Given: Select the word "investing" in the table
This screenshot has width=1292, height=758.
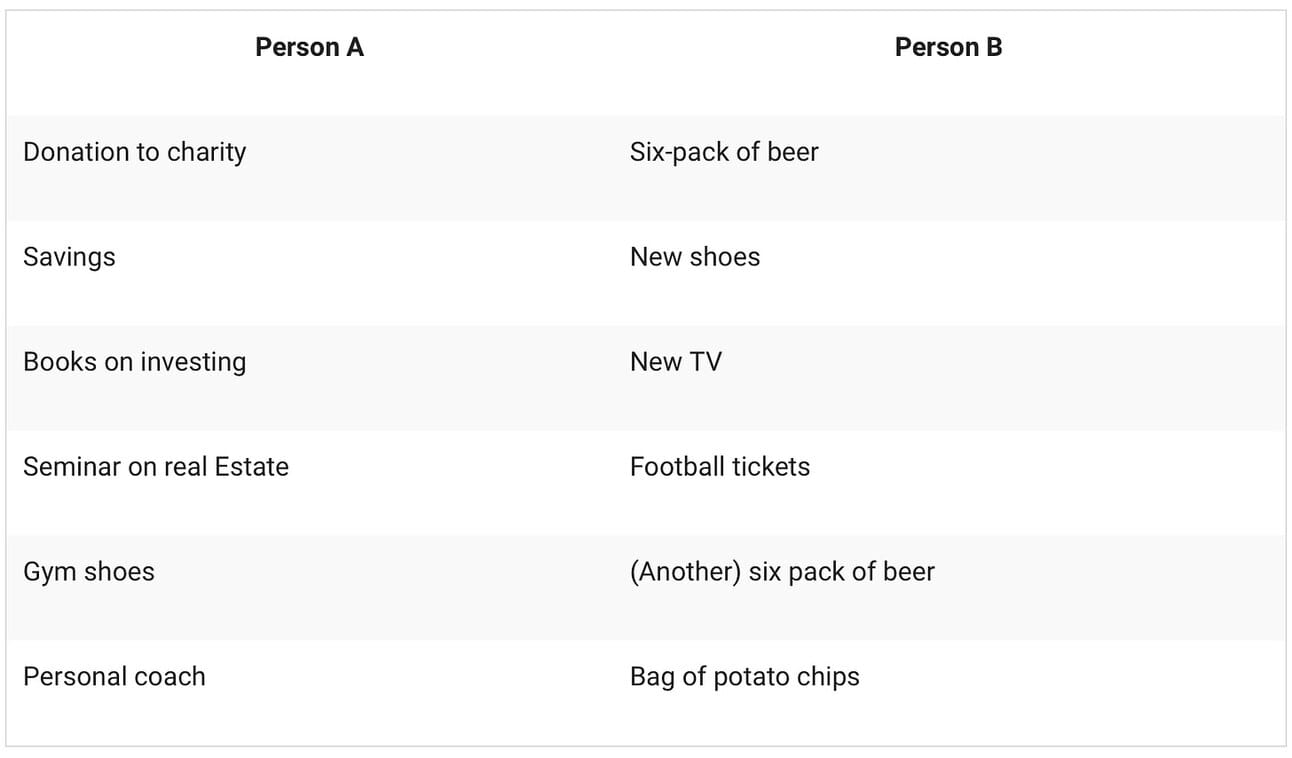Looking at the screenshot, I should coord(192,362).
